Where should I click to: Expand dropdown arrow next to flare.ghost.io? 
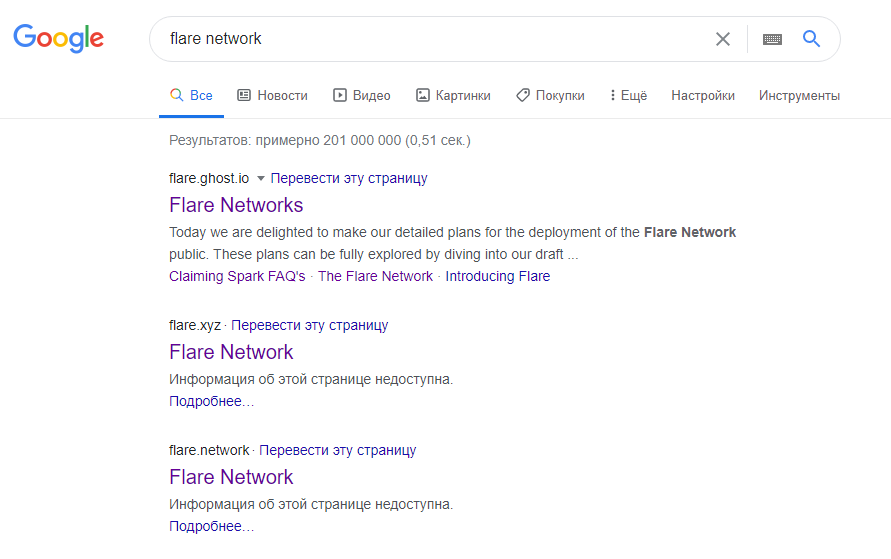[x=261, y=179]
